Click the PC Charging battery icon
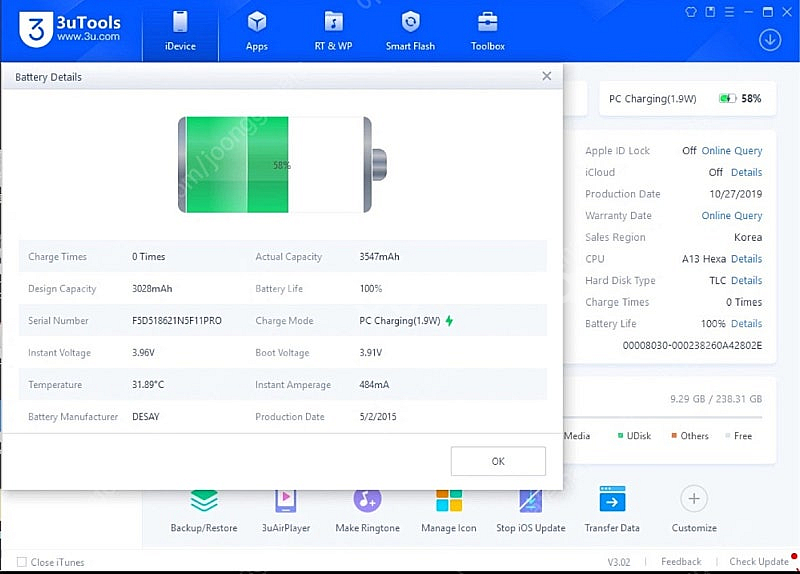800x574 pixels. [x=728, y=98]
